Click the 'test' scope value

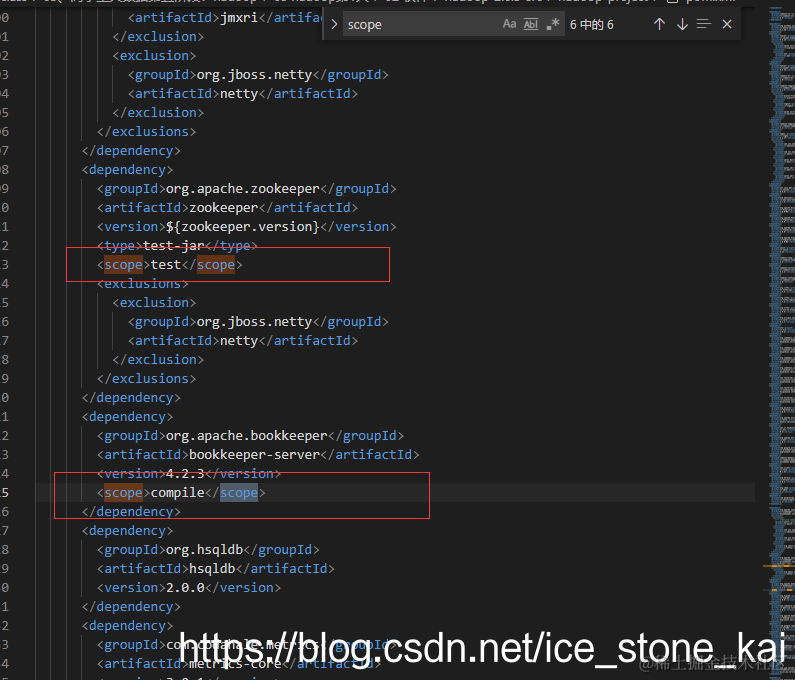[166, 265]
